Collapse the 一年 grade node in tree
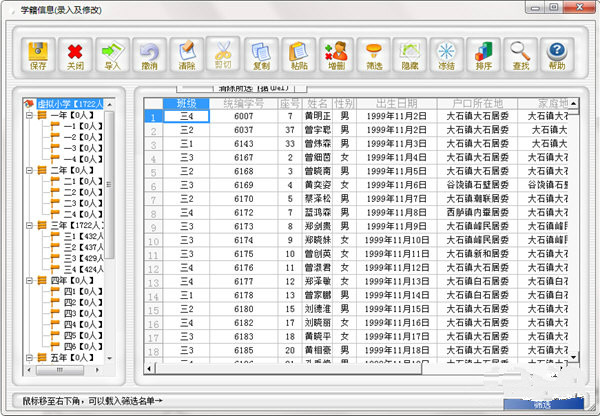Image resolution: width=600 pixels, height=416 pixels. click(29, 115)
